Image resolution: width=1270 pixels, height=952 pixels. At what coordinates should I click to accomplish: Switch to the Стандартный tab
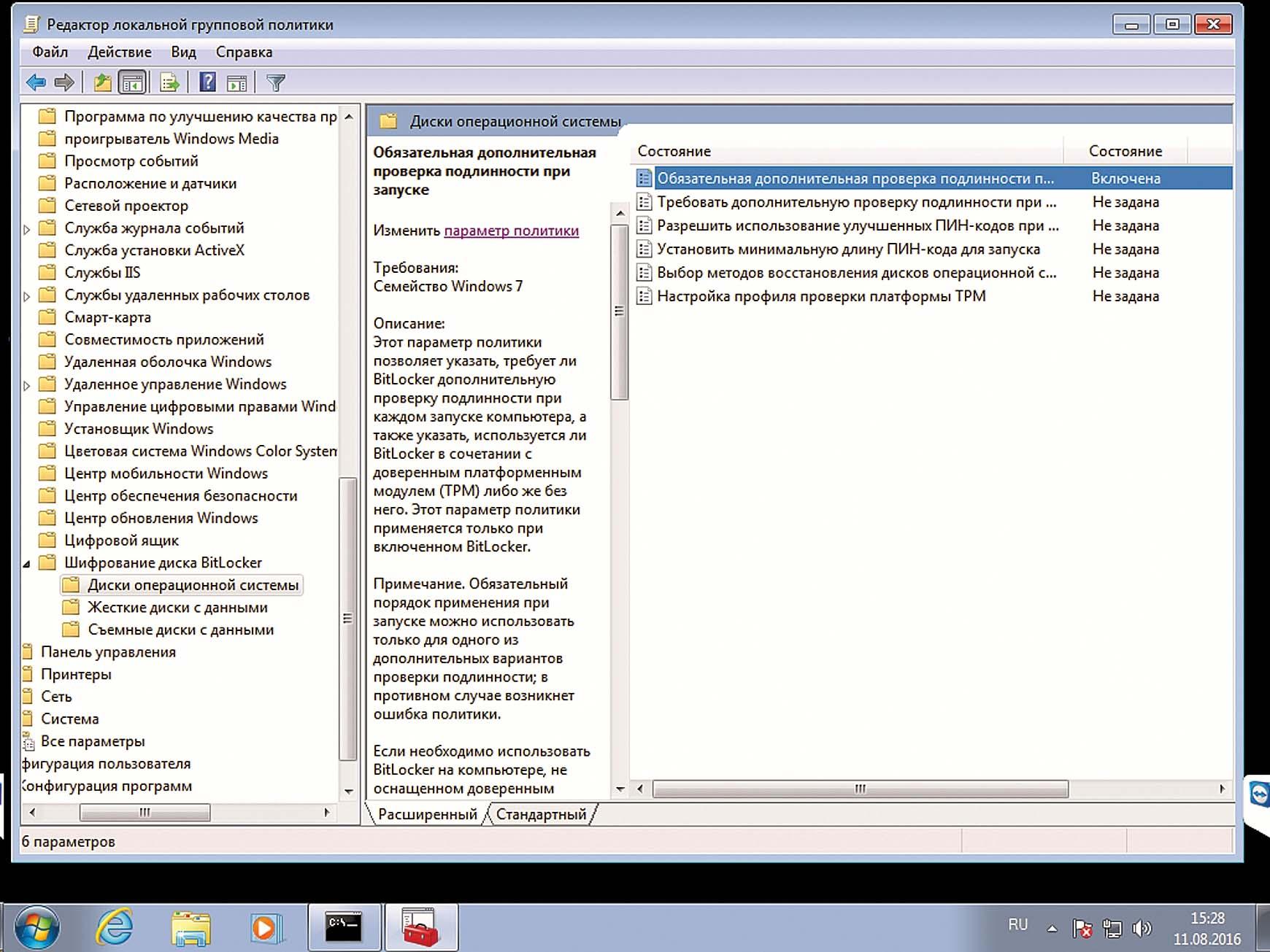point(541,814)
